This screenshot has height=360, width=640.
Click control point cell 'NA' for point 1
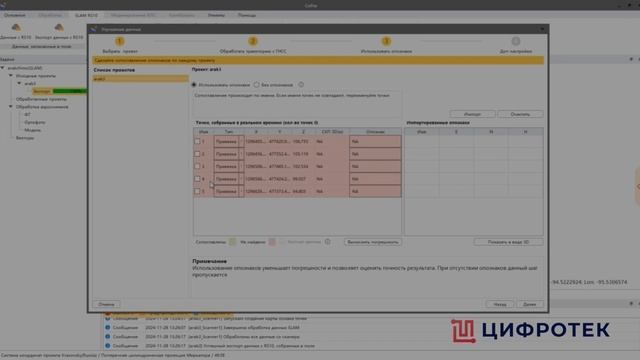(375, 142)
